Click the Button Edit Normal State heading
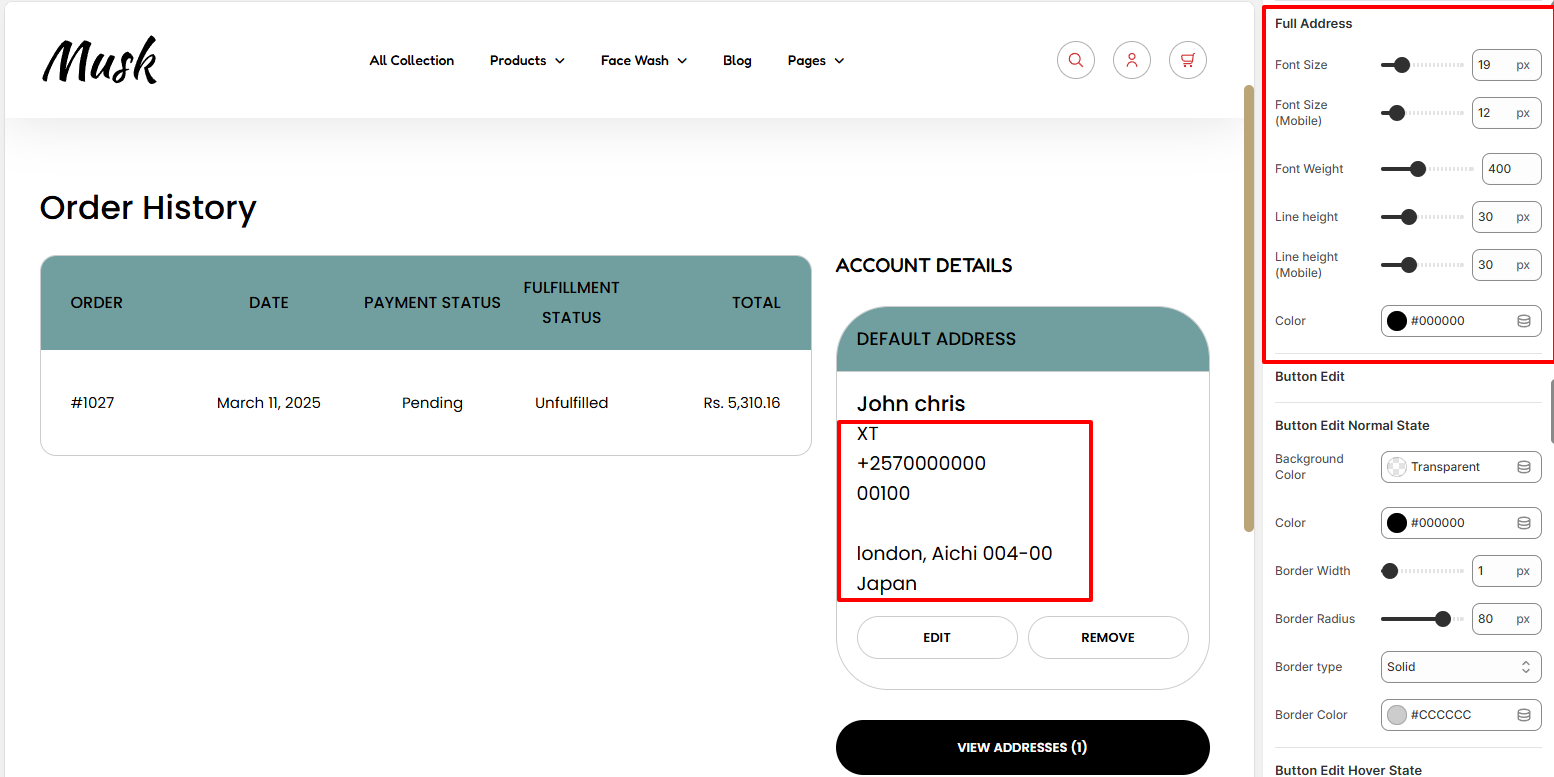The width and height of the screenshot is (1554, 777). (x=1352, y=425)
